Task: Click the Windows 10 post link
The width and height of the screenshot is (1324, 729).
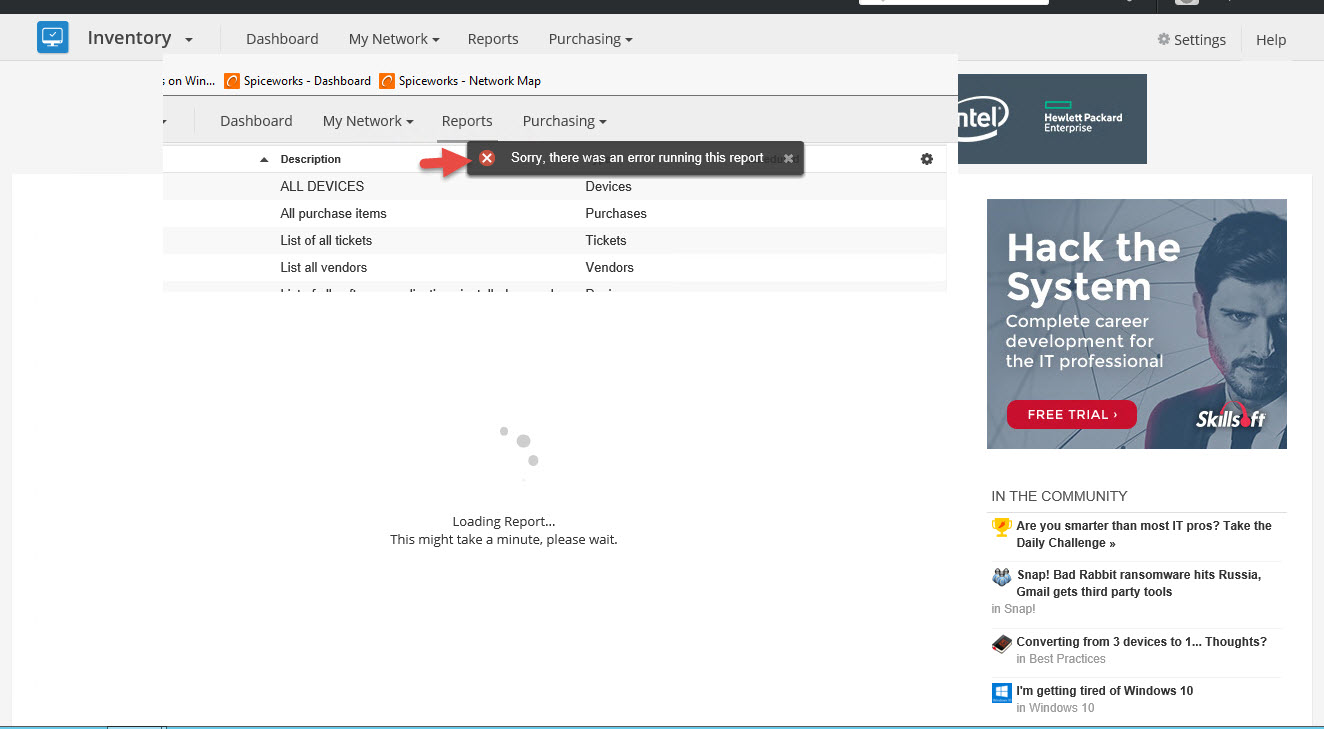Action: tap(1104, 690)
